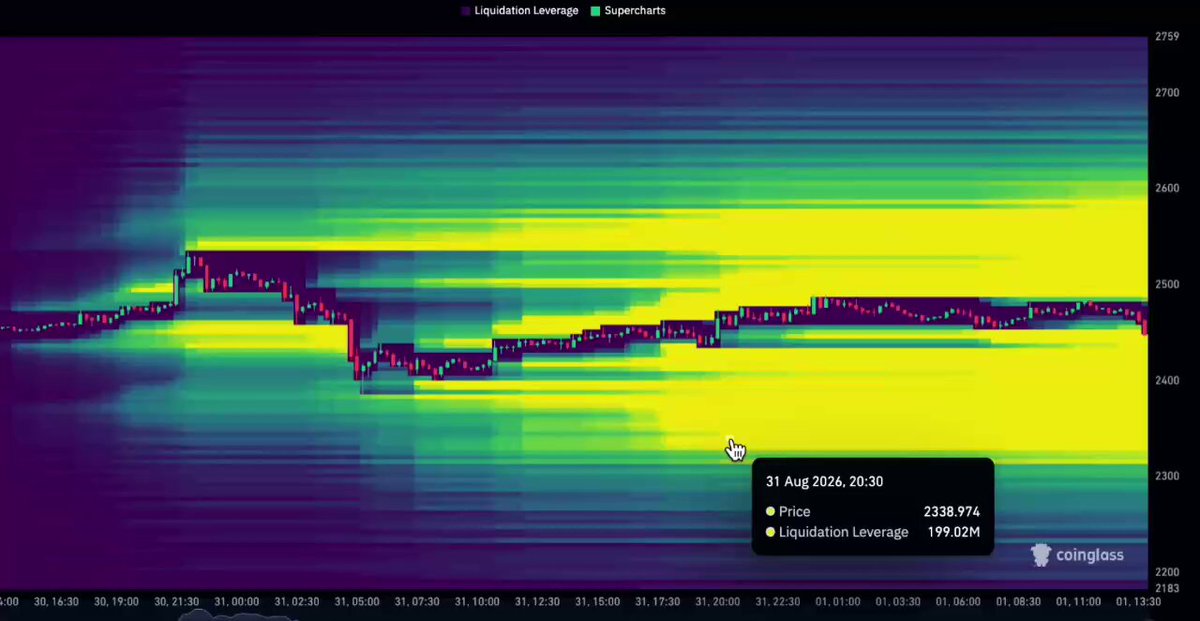Click the '01, 06:00' time axis label
The width and height of the screenshot is (1200, 621).
click(x=958, y=602)
